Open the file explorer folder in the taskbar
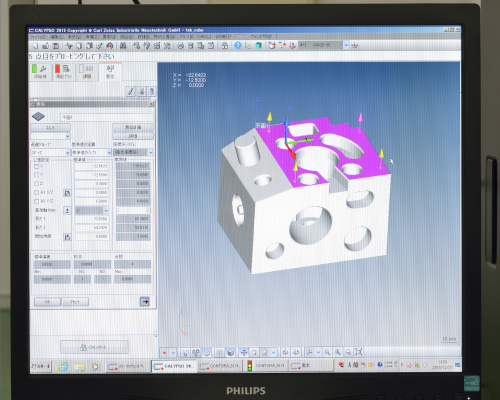500x400 pixels. [80, 367]
